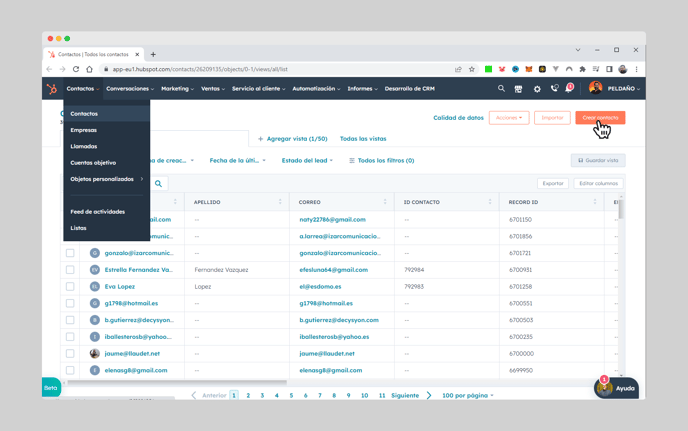
Task: Open the column menu for CORREO header
Action: [x=385, y=202]
